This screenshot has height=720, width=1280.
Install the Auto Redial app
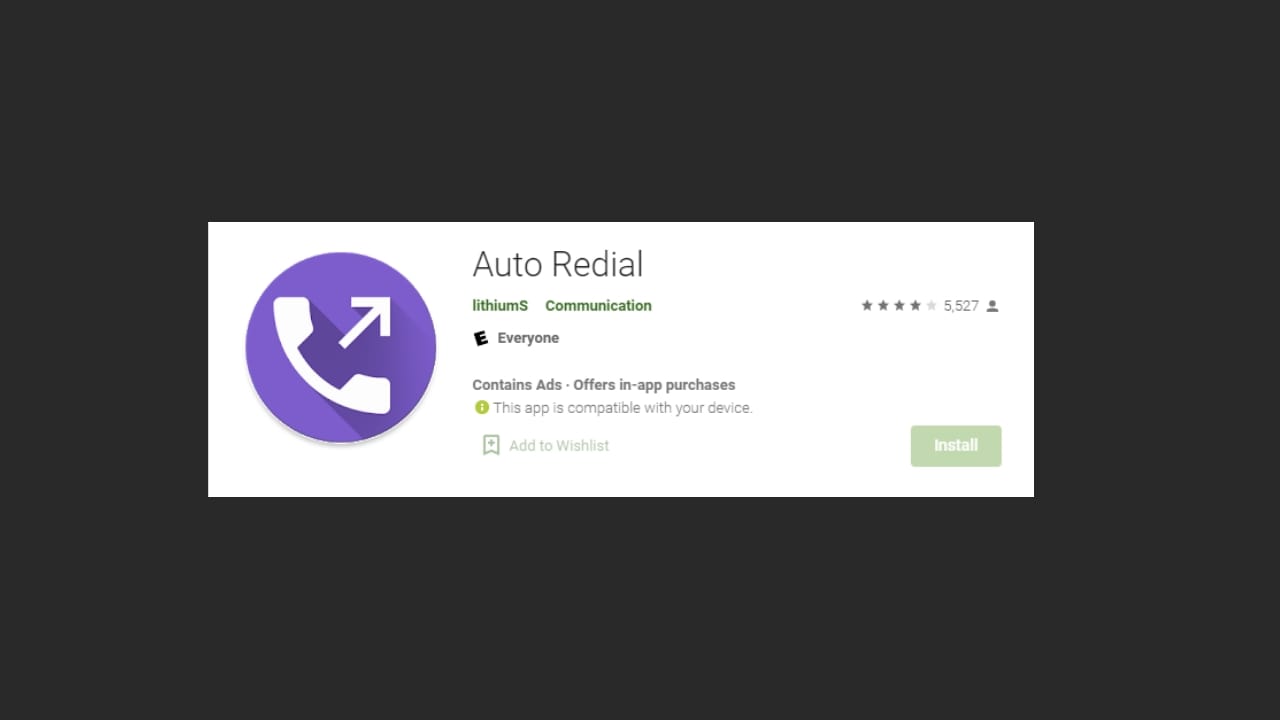[956, 446]
